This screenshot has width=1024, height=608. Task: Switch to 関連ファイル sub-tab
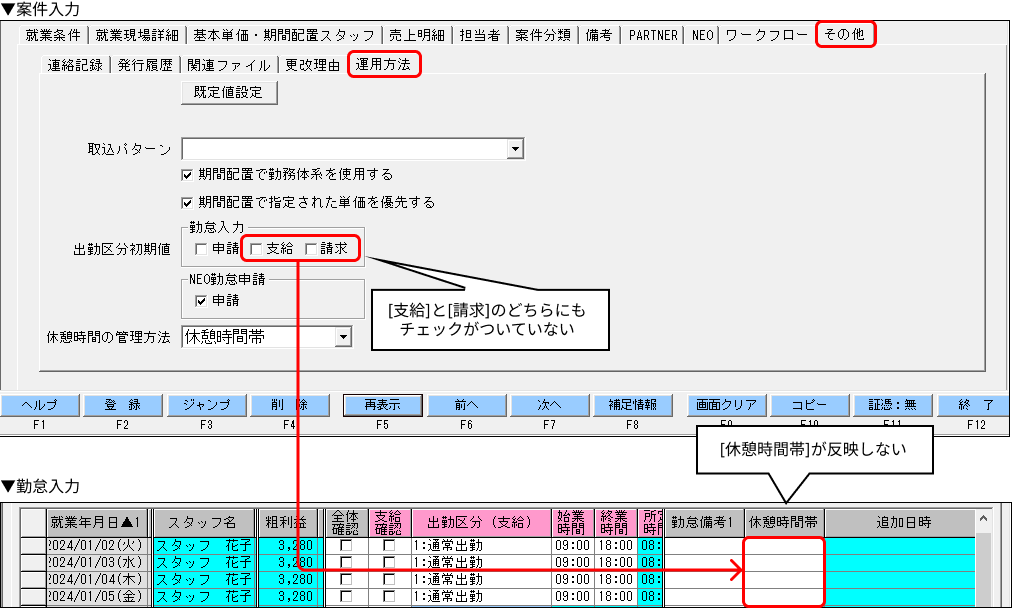coord(229,65)
